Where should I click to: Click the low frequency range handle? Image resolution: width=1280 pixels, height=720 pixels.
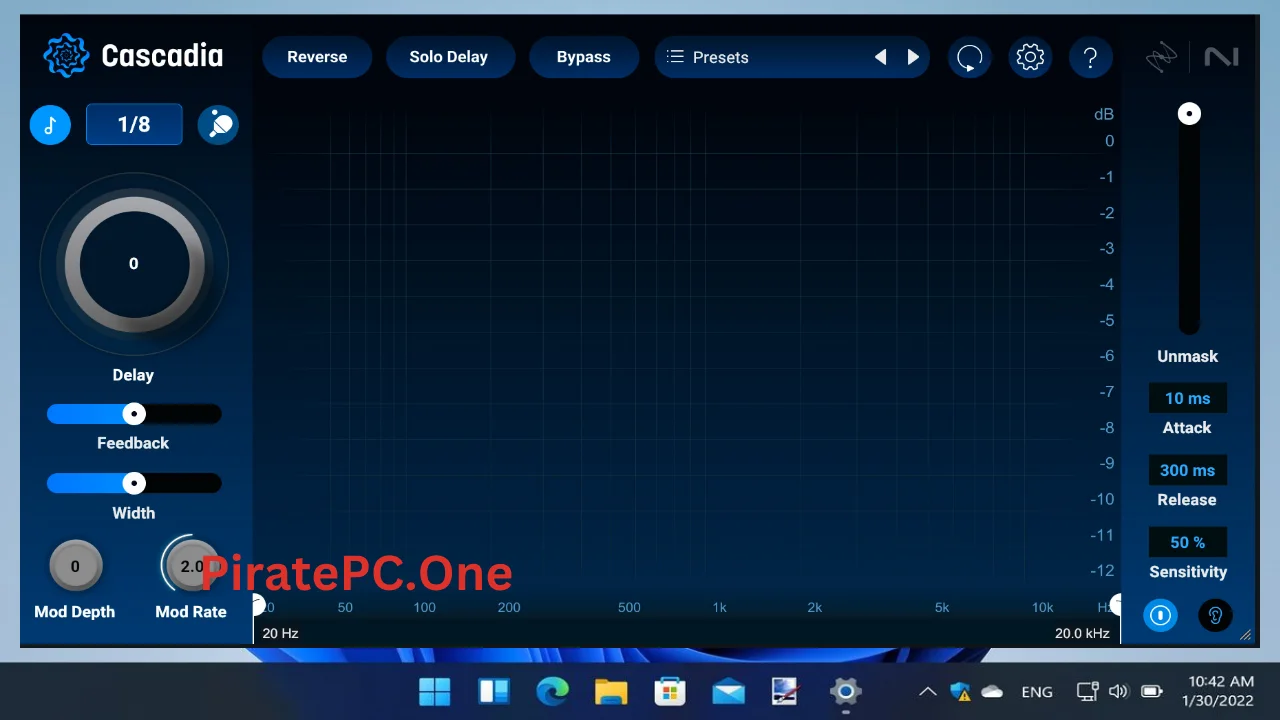pyautogui.click(x=257, y=605)
